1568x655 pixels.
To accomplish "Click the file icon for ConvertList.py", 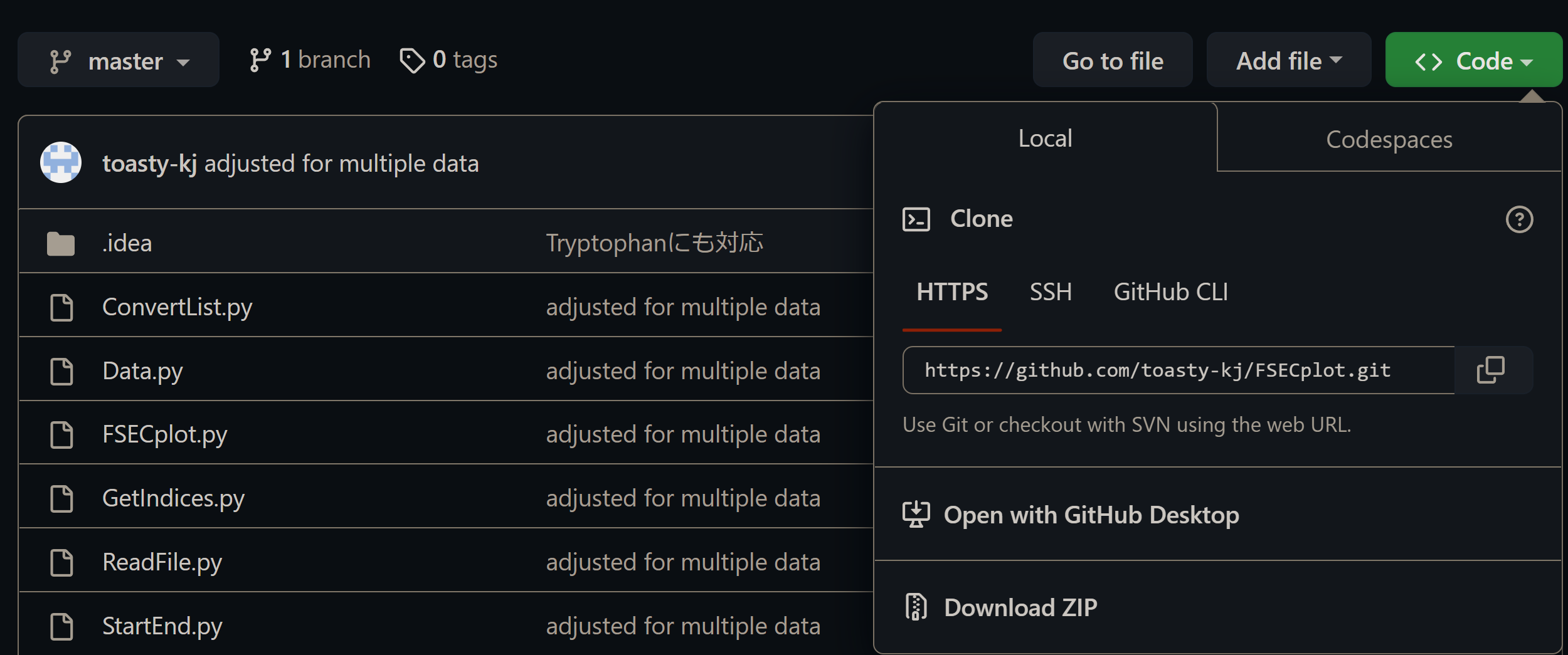I will coord(61,307).
